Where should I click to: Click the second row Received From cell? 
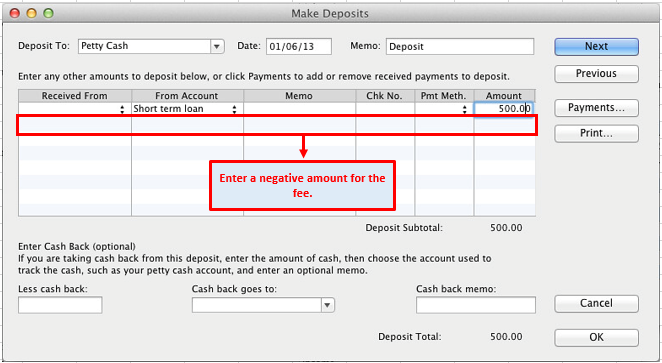click(75, 125)
